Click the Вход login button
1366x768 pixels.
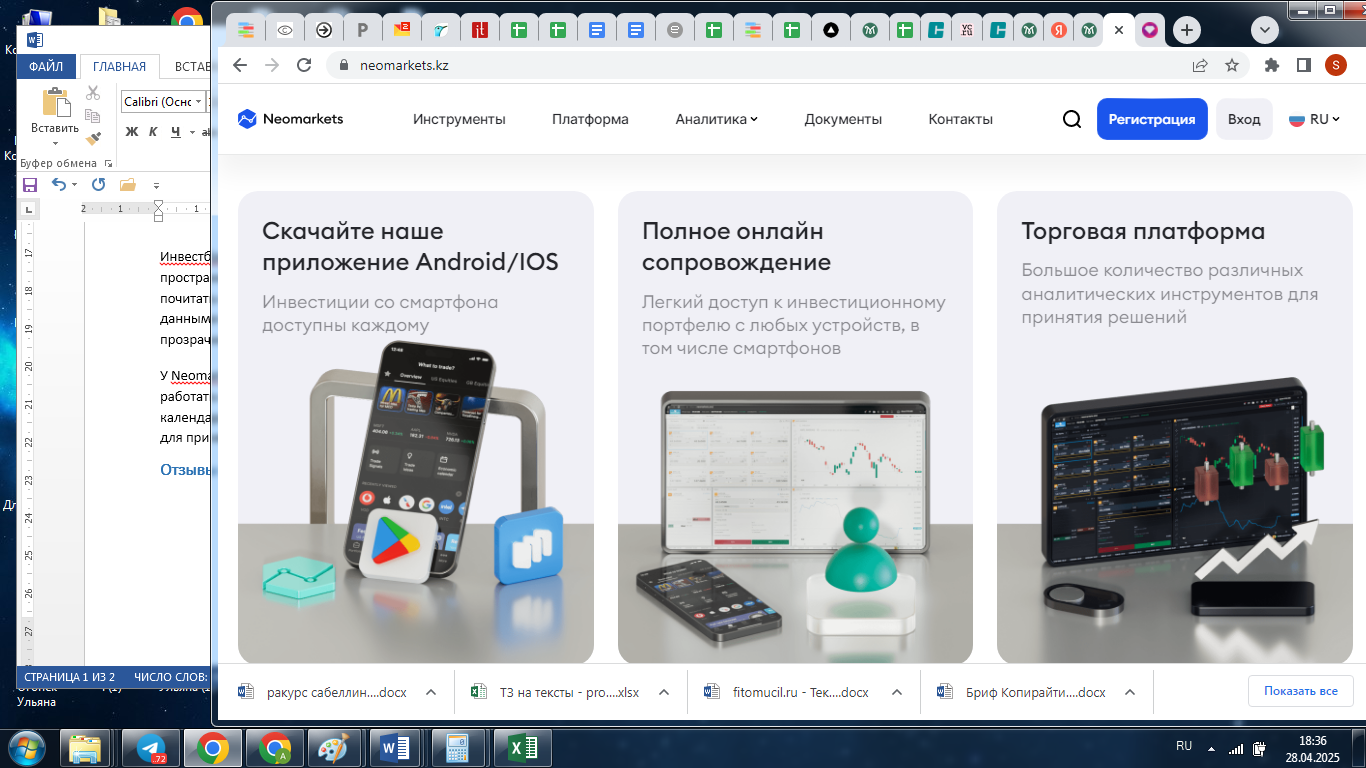pyautogui.click(x=1243, y=119)
